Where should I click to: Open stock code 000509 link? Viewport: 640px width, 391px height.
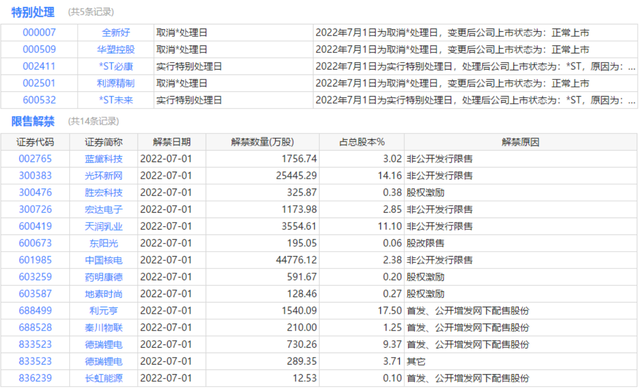coord(39,49)
